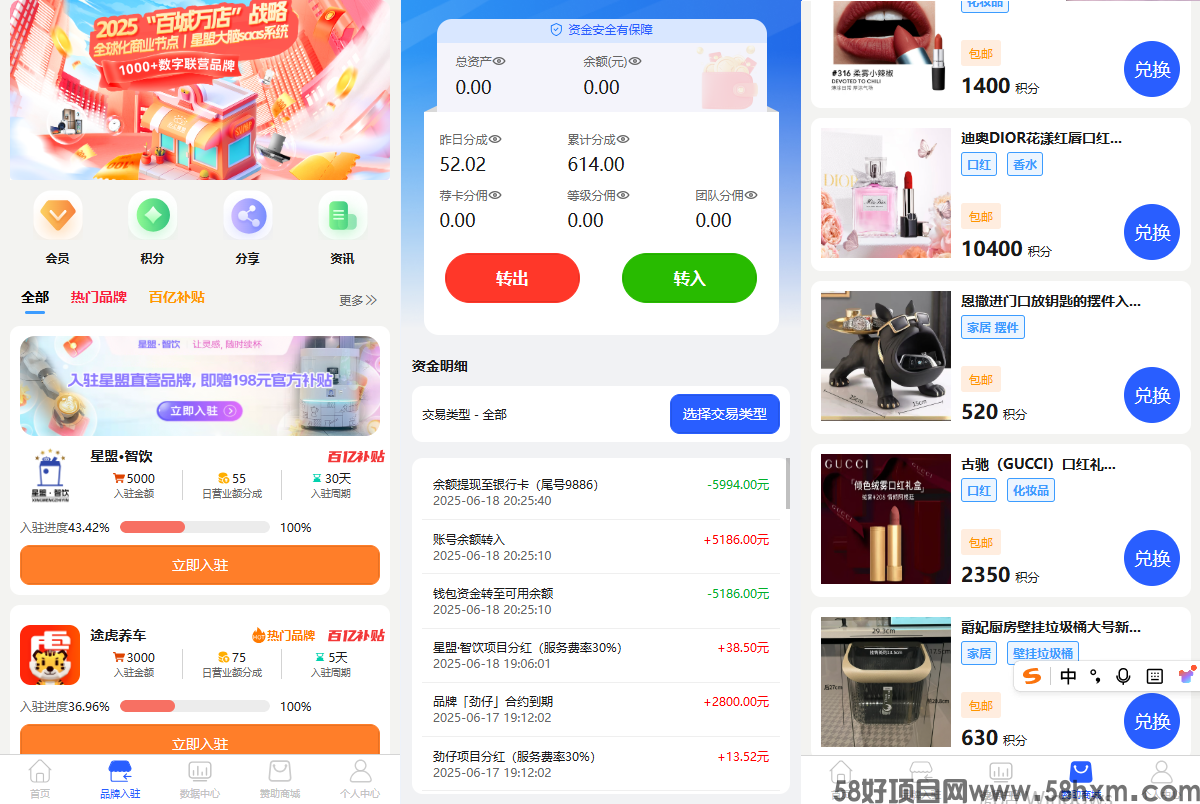Click 途虎养车 入驻进度 progress bar
The height and width of the screenshot is (804, 1200).
click(195, 706)
